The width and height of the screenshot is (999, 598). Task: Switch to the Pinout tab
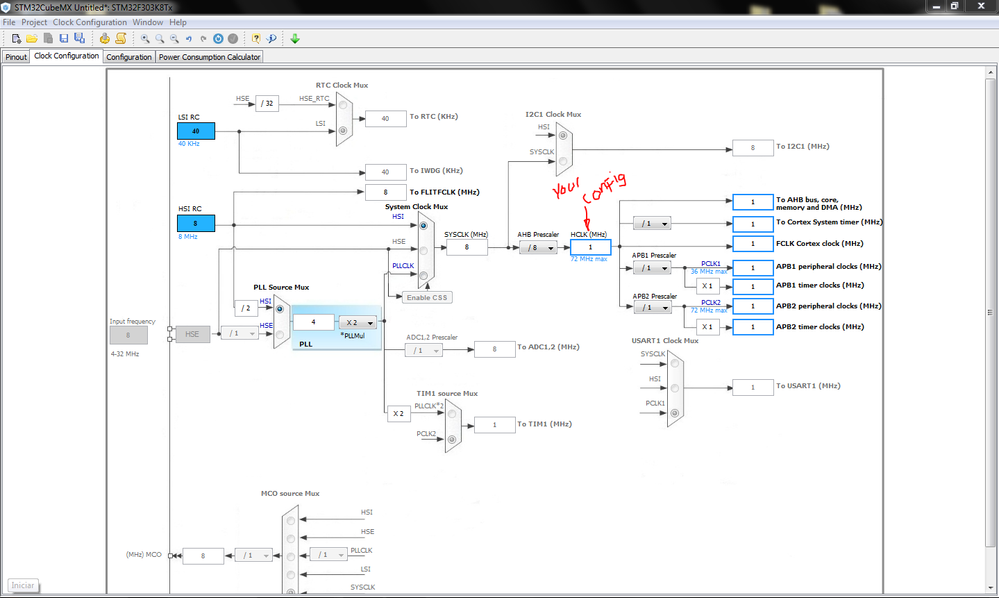(x=16, y=57)
